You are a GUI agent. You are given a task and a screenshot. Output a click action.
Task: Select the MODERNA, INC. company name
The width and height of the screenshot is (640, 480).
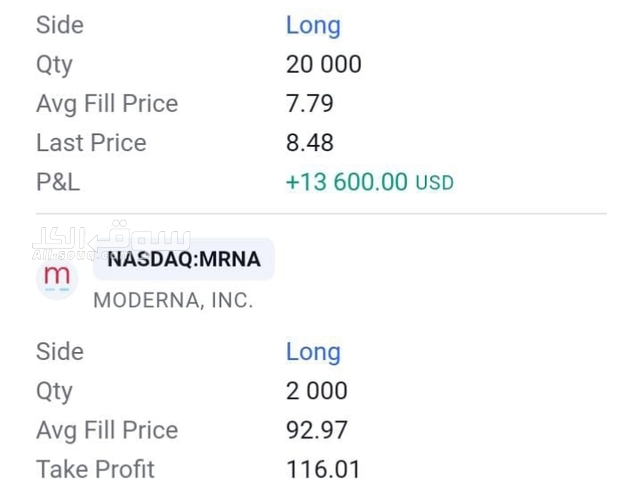(x=173, y=300)
